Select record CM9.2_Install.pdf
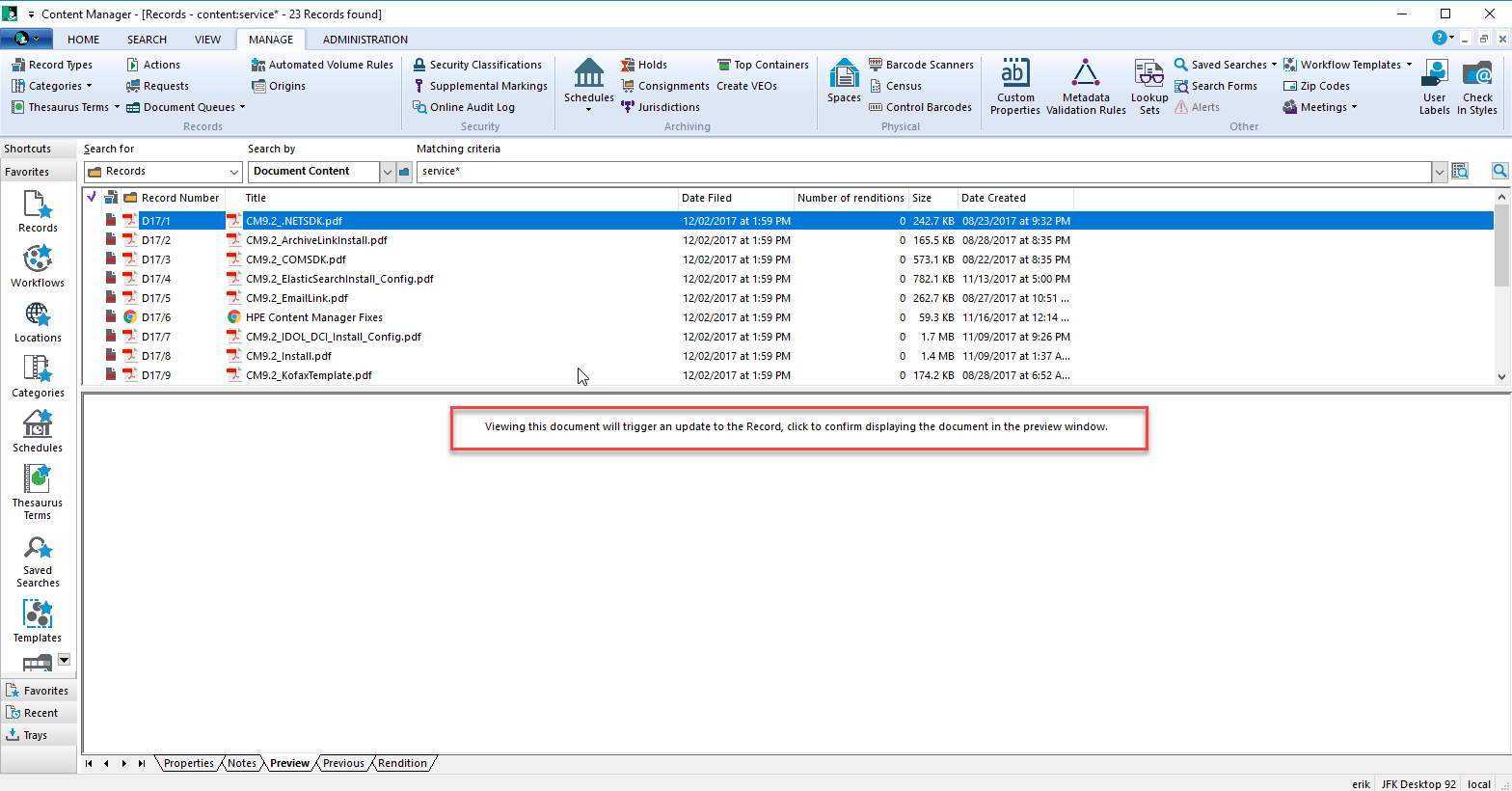Viewport: 1512px width, 791px height. coord(288,356)
